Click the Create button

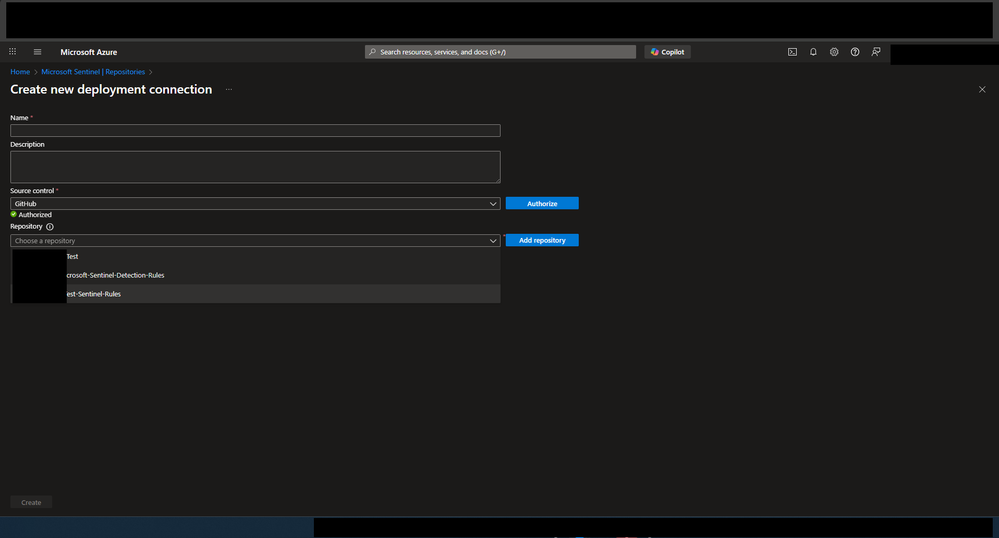click(31, 502)
